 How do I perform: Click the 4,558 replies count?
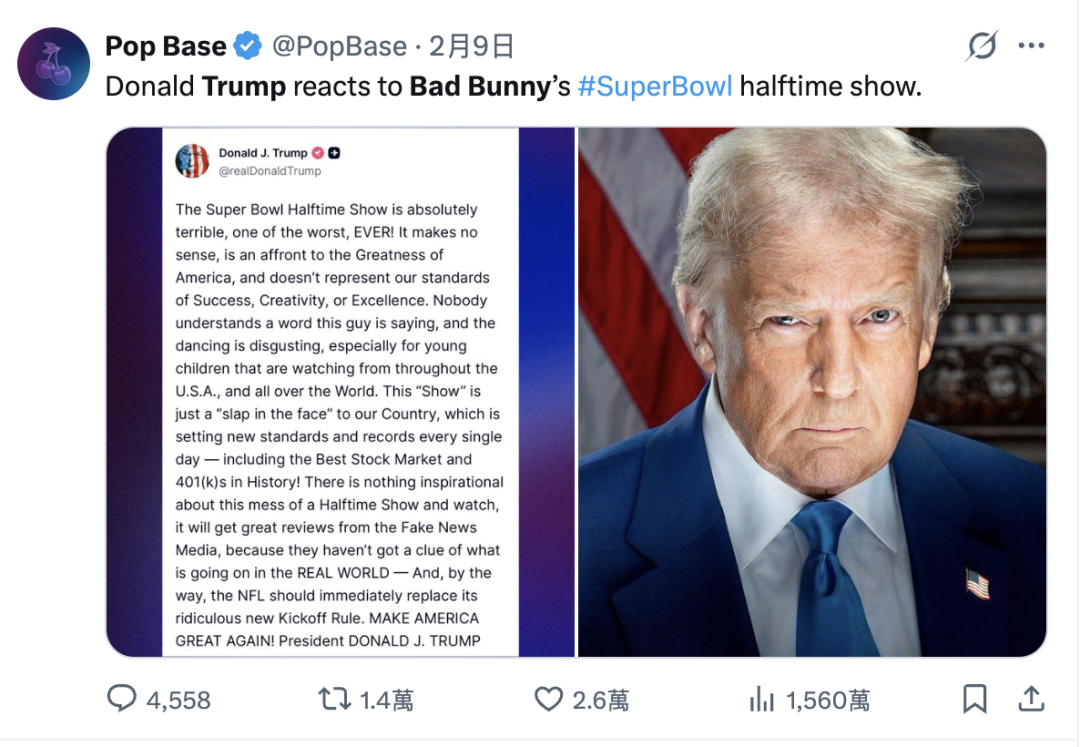coord(179,700)
